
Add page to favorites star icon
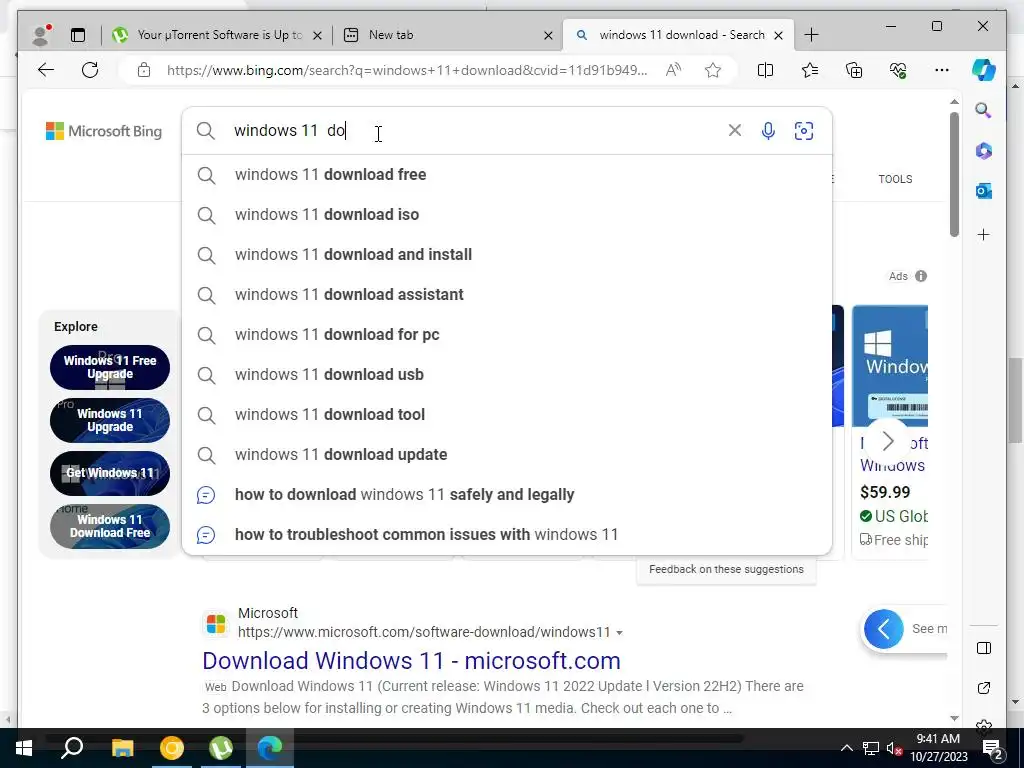tap(713, 70)
